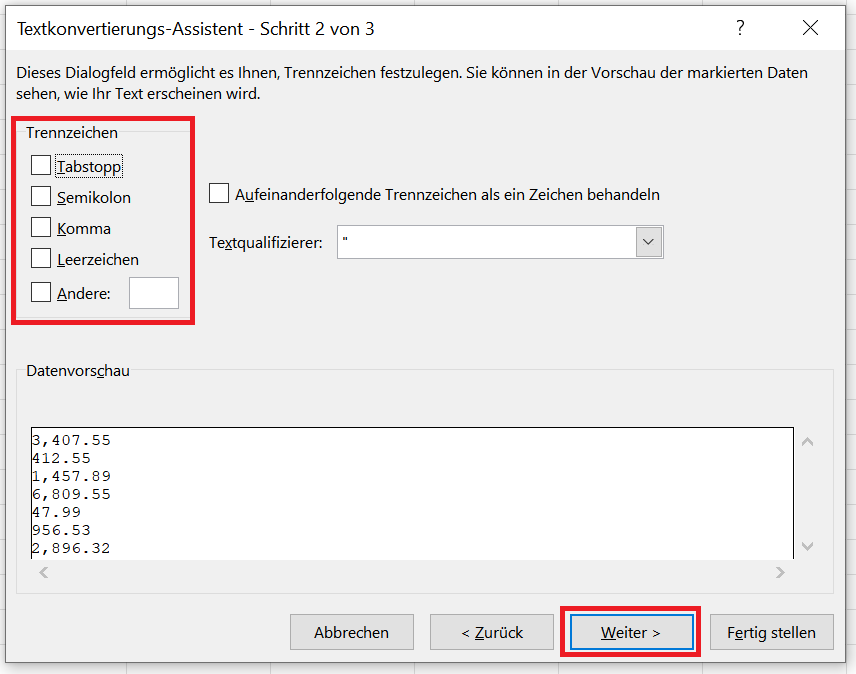Image resolution: width=856 pixels, height=674 pixels.
Task: Tick the Komma checkbox
Action: click(41, 228)
